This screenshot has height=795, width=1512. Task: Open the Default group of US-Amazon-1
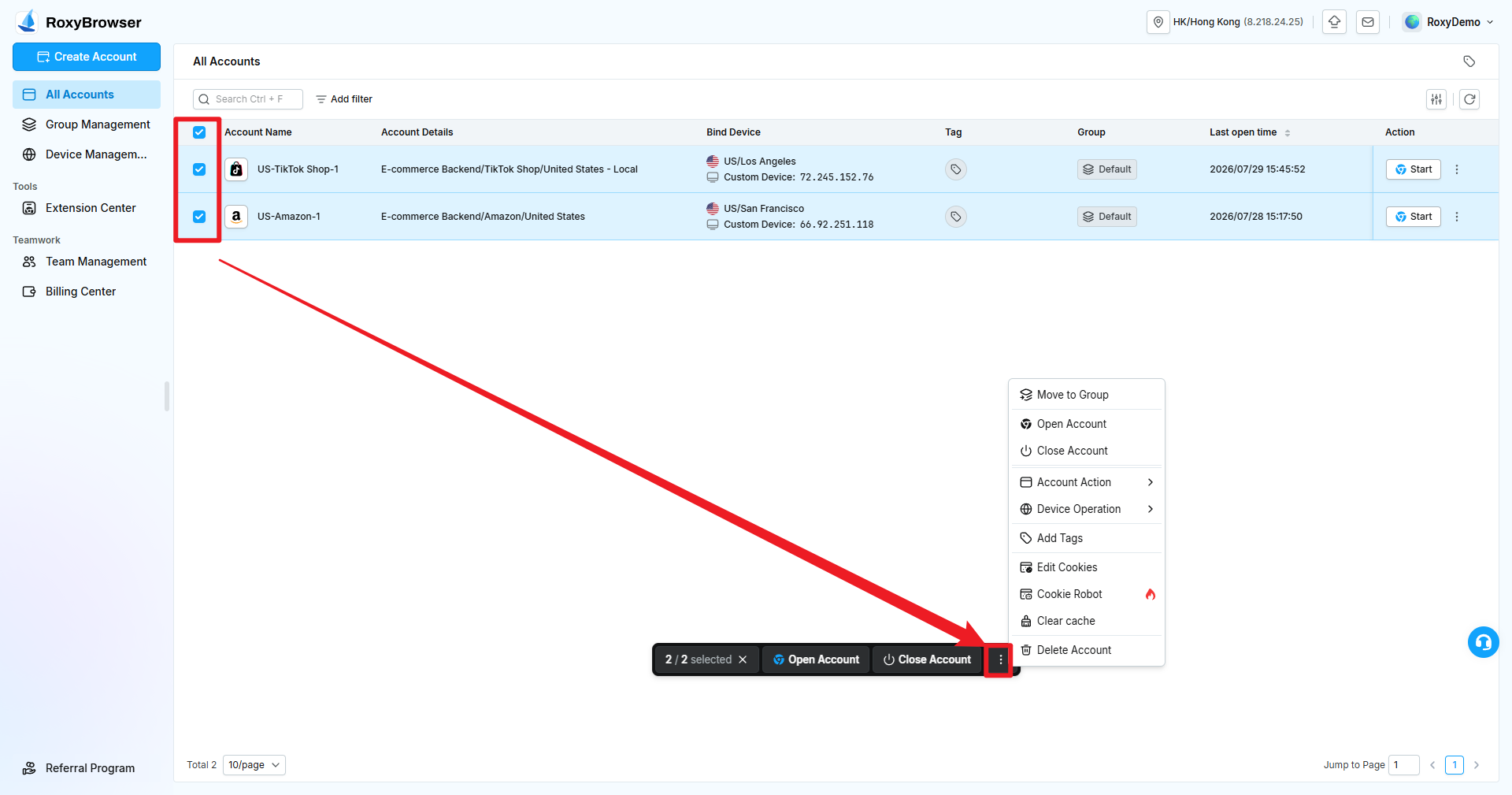1107,217
